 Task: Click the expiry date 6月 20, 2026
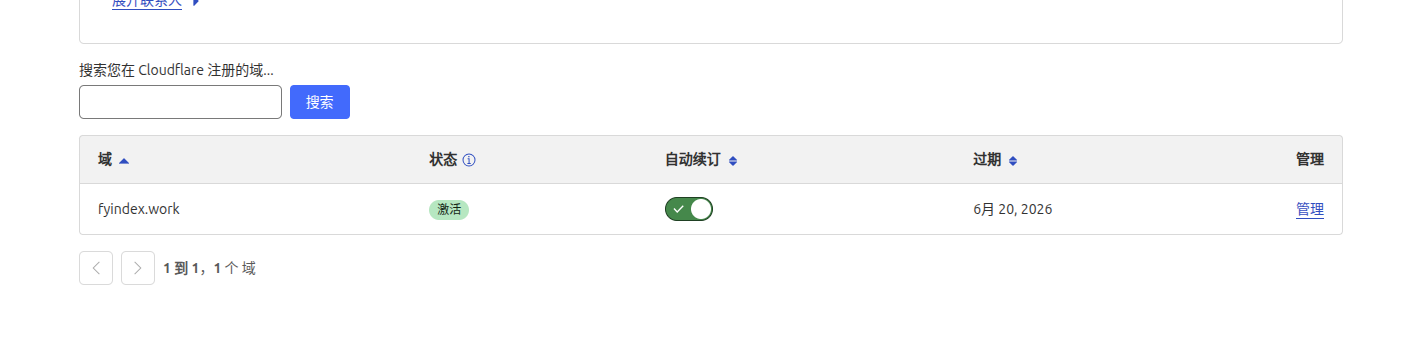coord(1012,210)
